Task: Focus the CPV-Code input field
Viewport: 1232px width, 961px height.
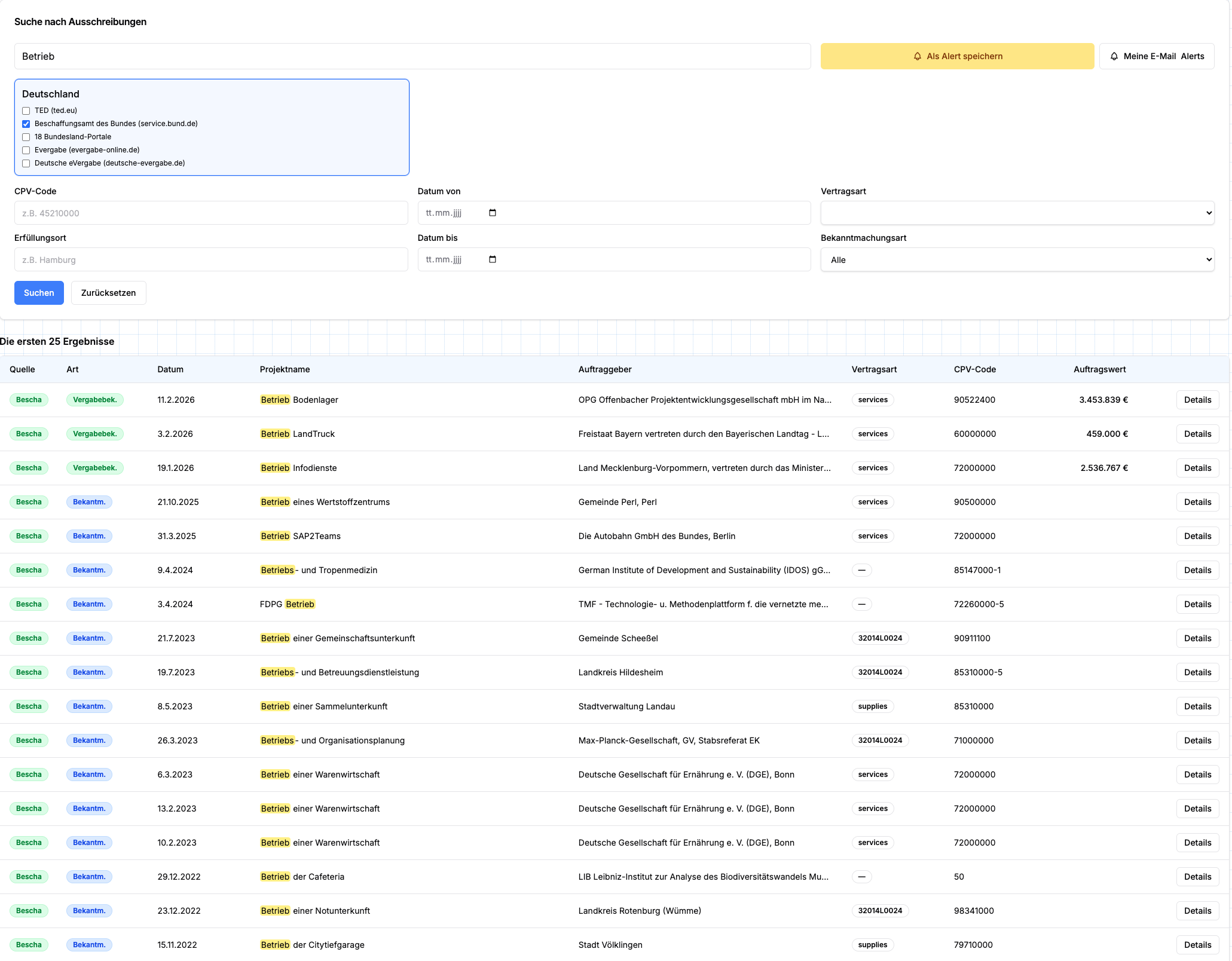Action: click(211, 213)
